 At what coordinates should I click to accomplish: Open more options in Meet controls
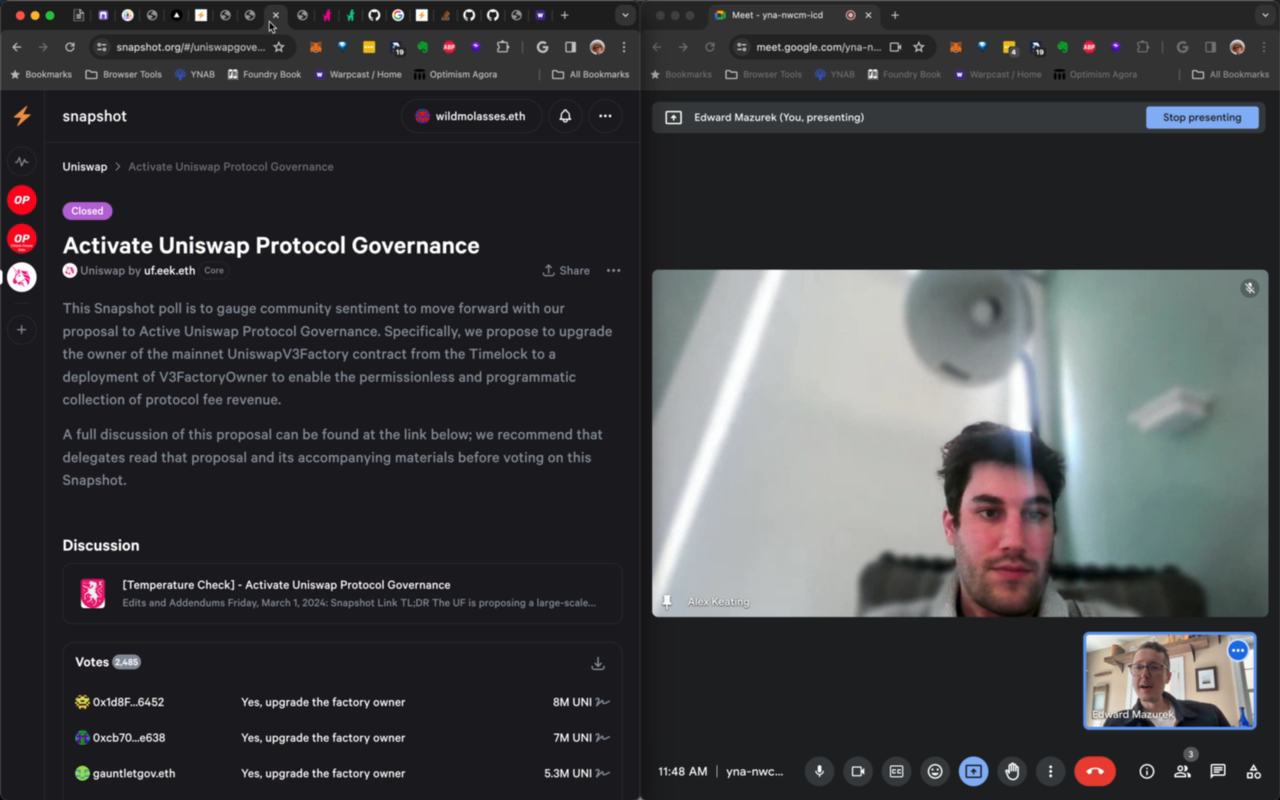pyautogui.click(x=1050, y=771)
